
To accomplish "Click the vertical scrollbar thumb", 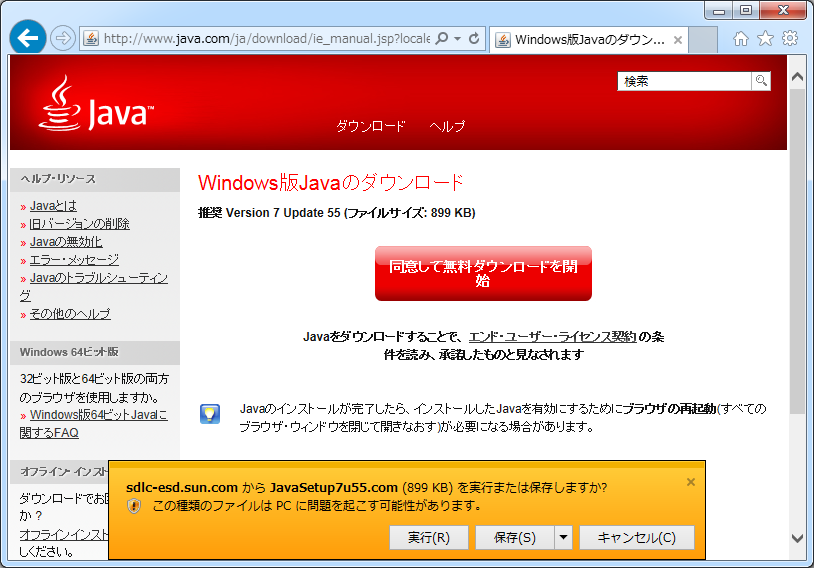I will [797, 251].
